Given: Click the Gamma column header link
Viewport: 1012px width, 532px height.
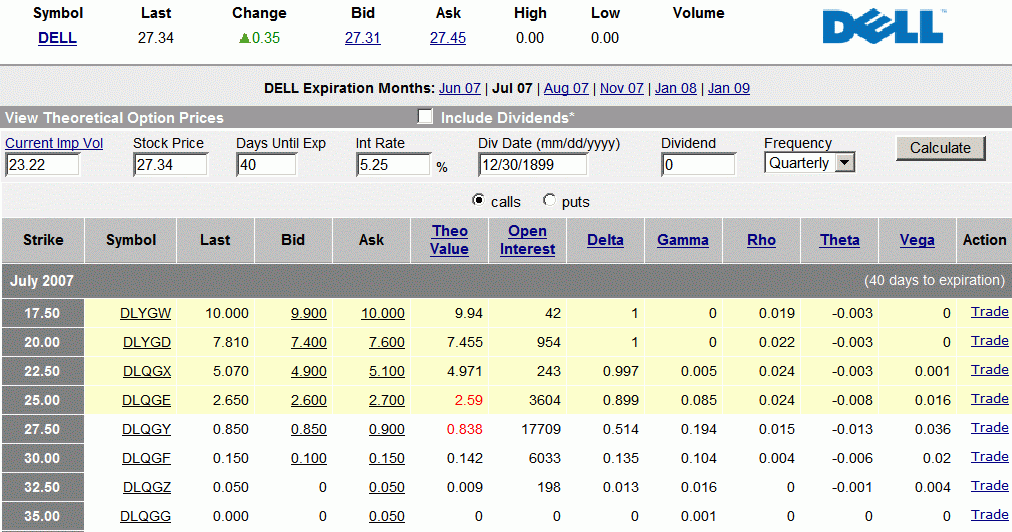Looking at the screenshot, I should [683, 240].
